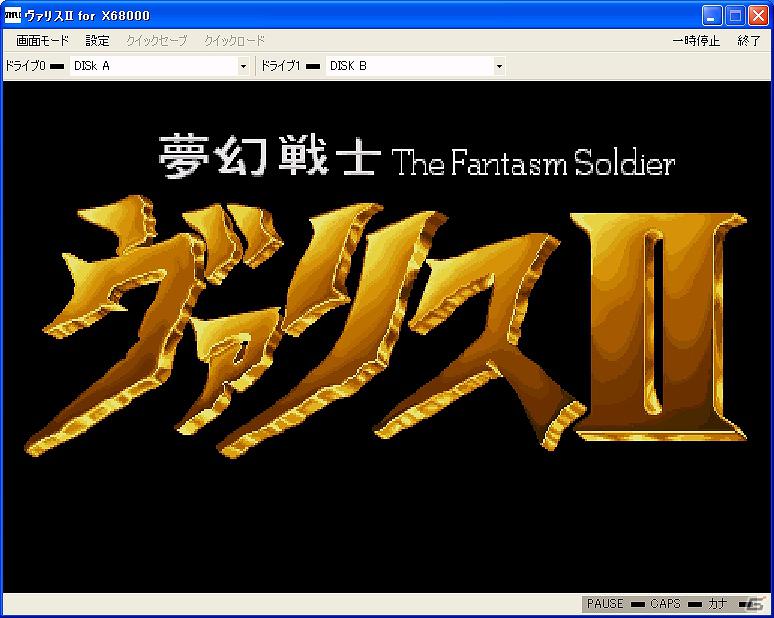Click the application icon in title bar

(12, 16)
